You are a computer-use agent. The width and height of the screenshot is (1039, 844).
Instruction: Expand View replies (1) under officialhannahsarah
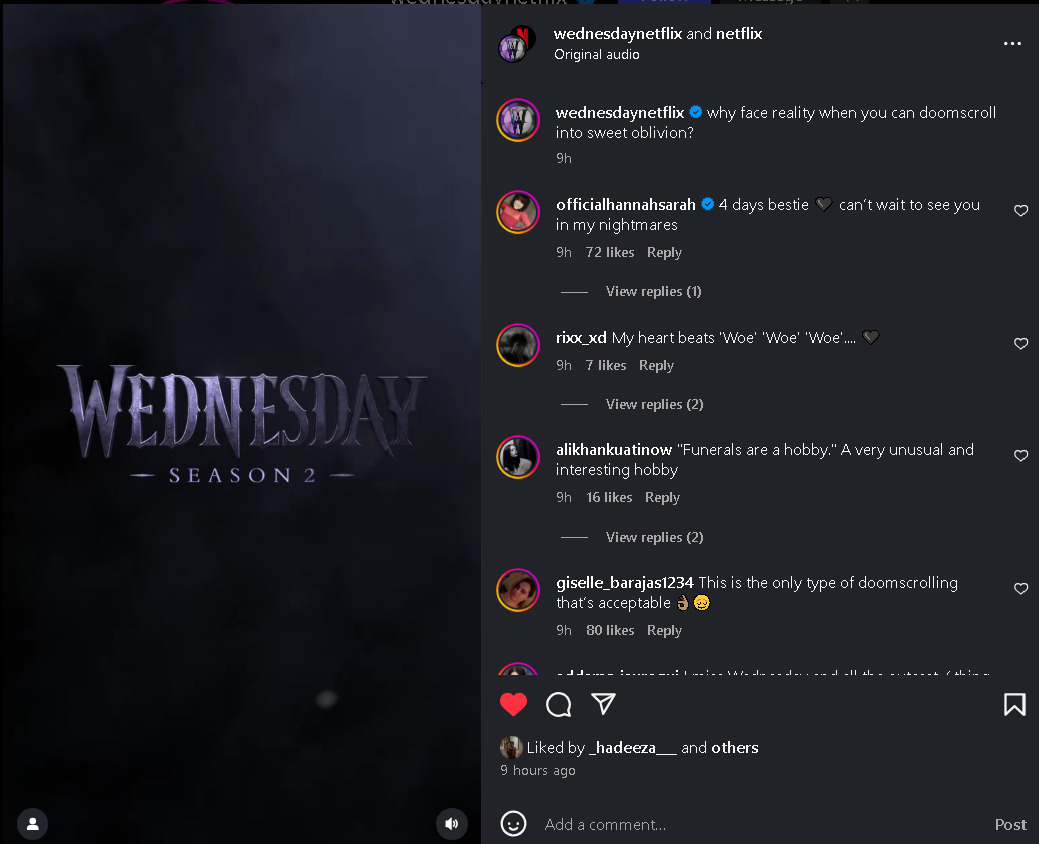click(x=653, y=291)
